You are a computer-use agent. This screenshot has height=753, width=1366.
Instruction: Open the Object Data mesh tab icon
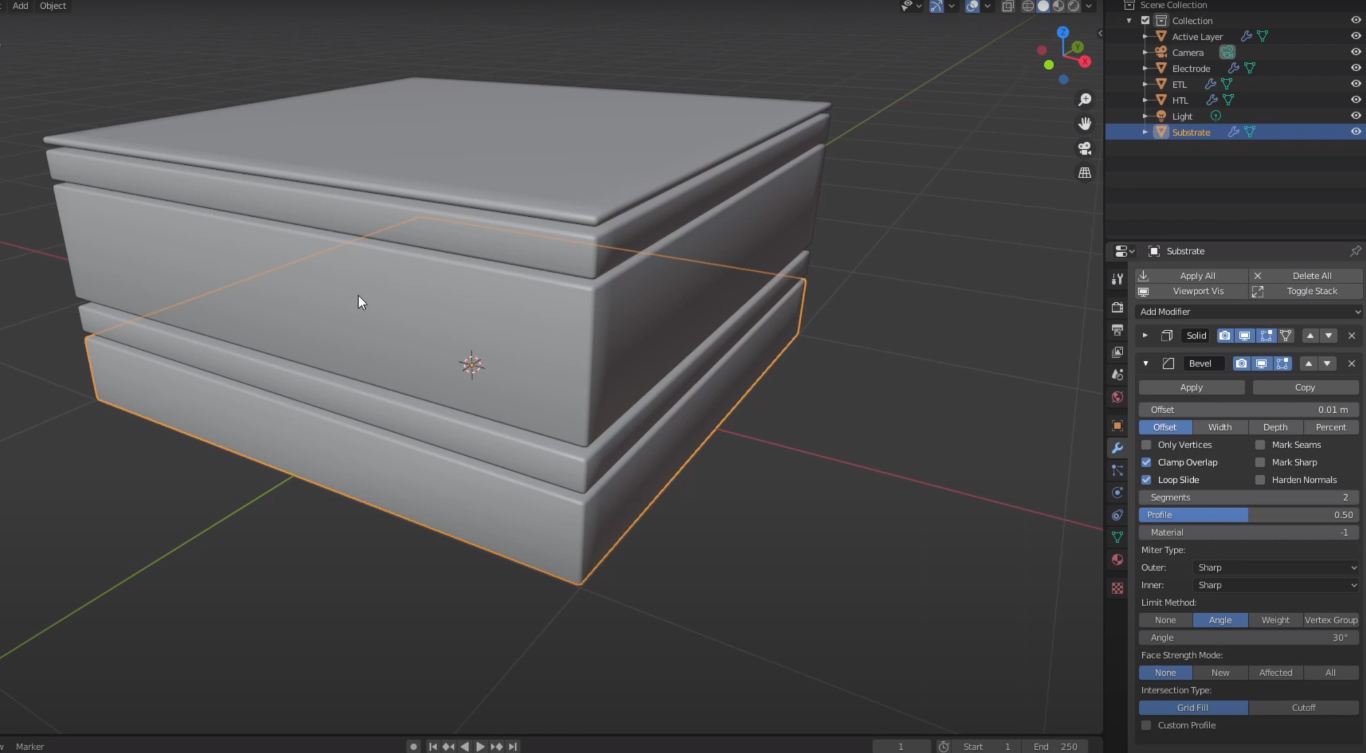(x=1118, y=538)
